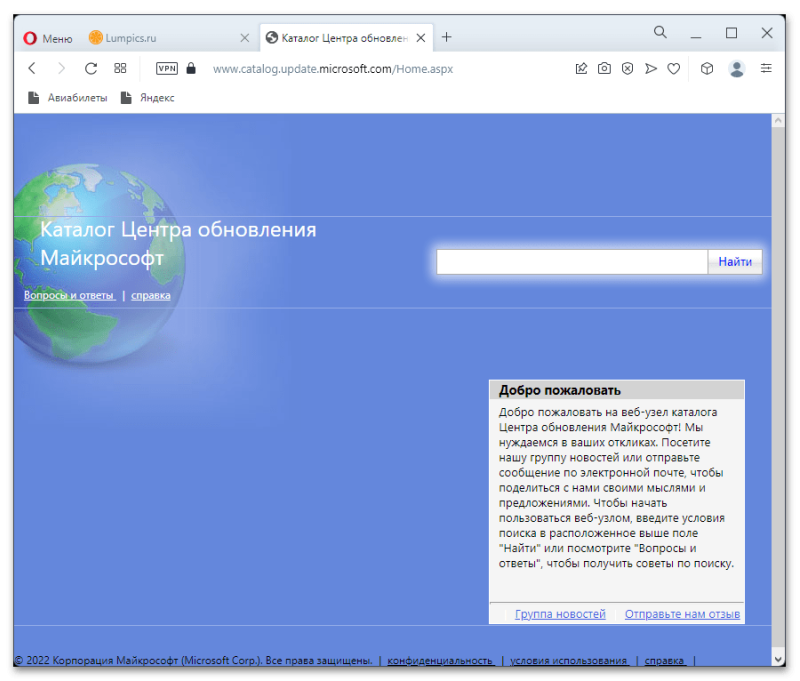Image resolution: width=800 pixels, height=681 pixels.
Task: Open the Вопросы и ответы link
Action: pyautogui.click(x=69, y=295)
